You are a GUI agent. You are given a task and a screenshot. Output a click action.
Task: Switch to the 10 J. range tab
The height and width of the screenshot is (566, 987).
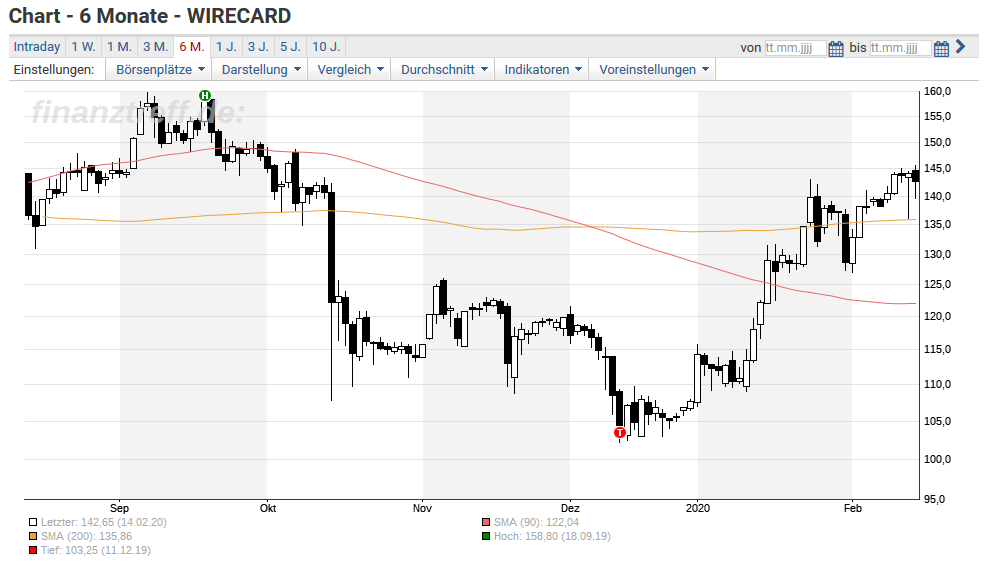click(326, 47)
